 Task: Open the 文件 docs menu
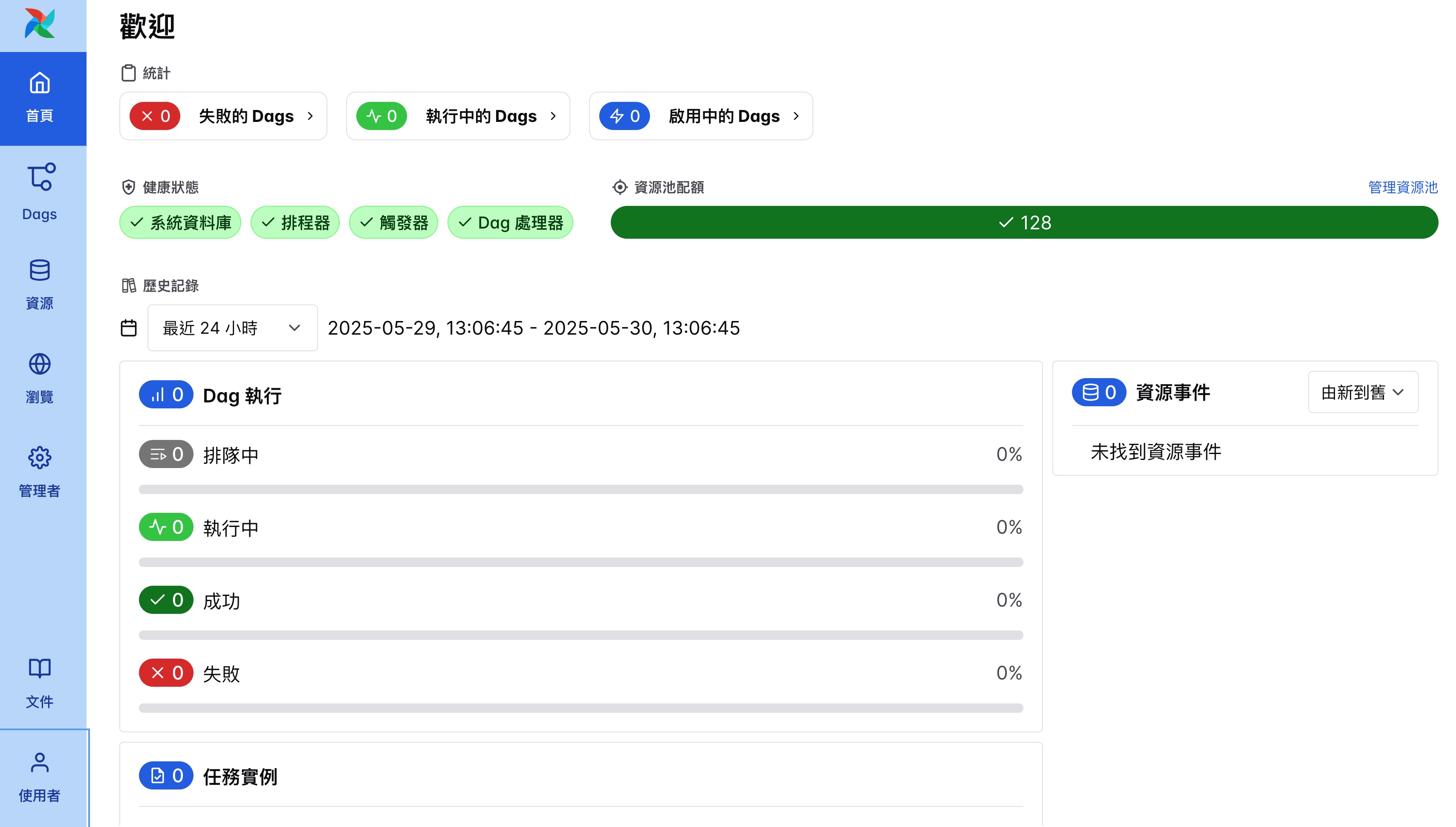pyautogui.click(x=40, y=683)
